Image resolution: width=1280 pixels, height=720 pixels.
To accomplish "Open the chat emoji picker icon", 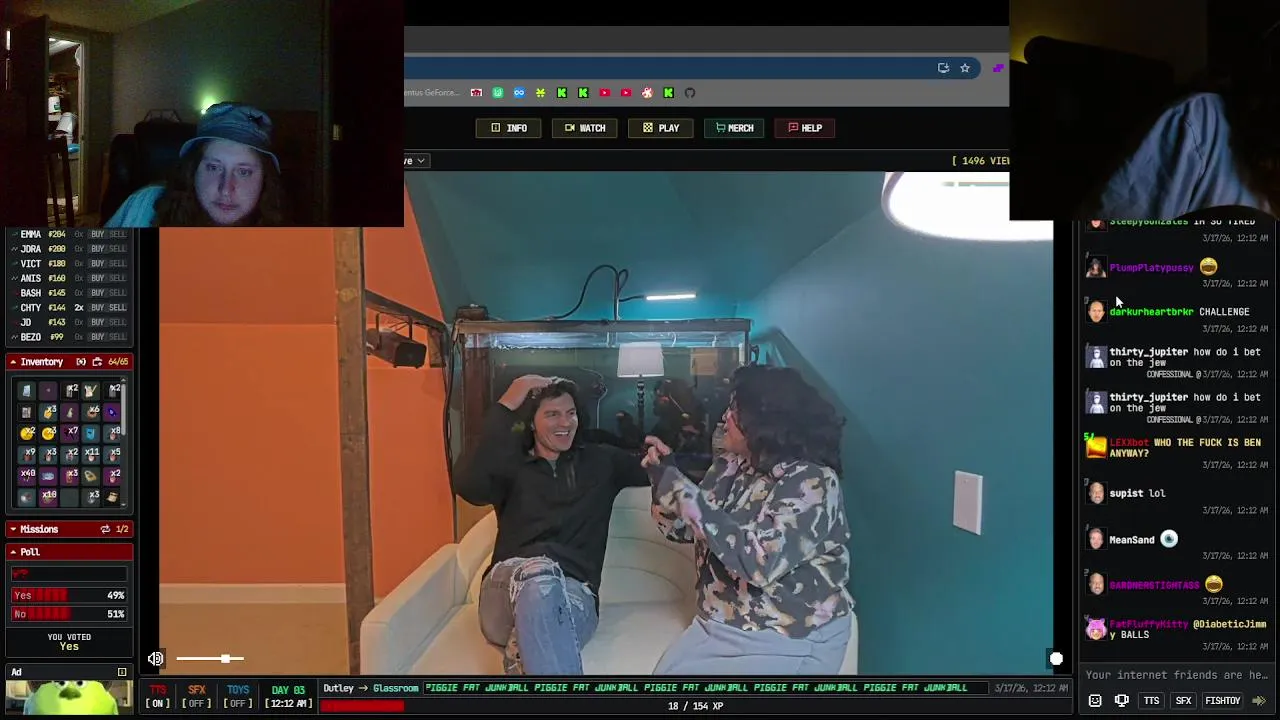I will (1095, 701).
